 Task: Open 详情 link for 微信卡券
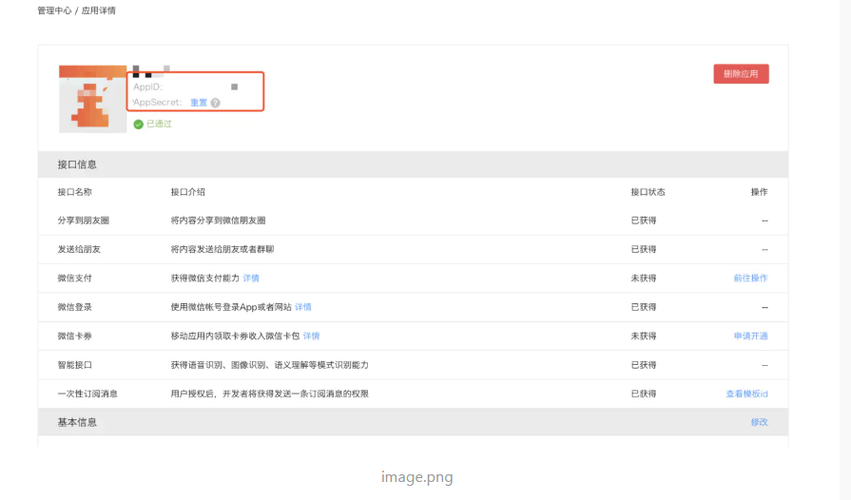(311, 336)
